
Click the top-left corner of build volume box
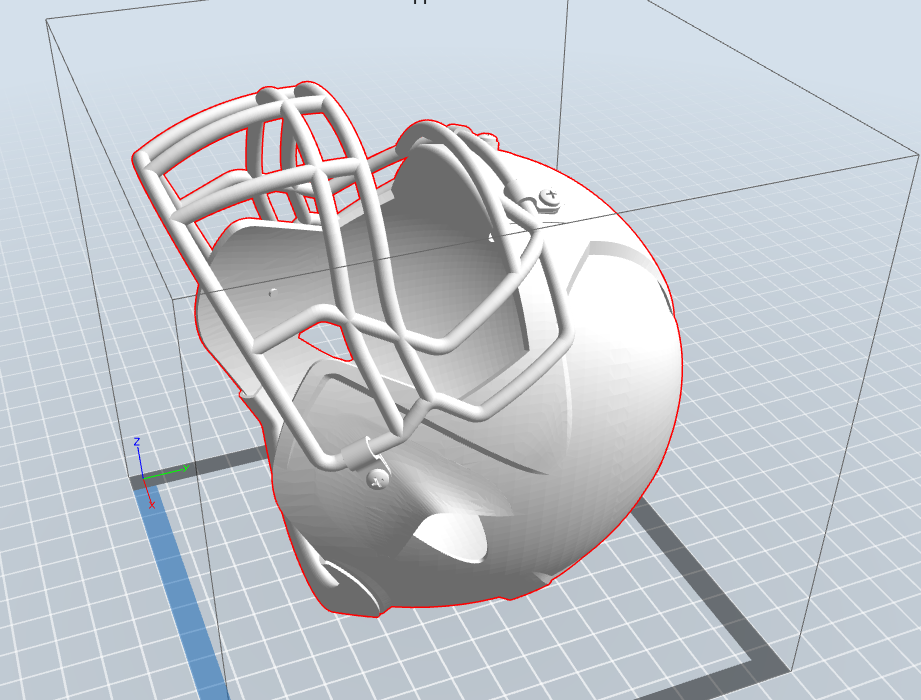47,21
